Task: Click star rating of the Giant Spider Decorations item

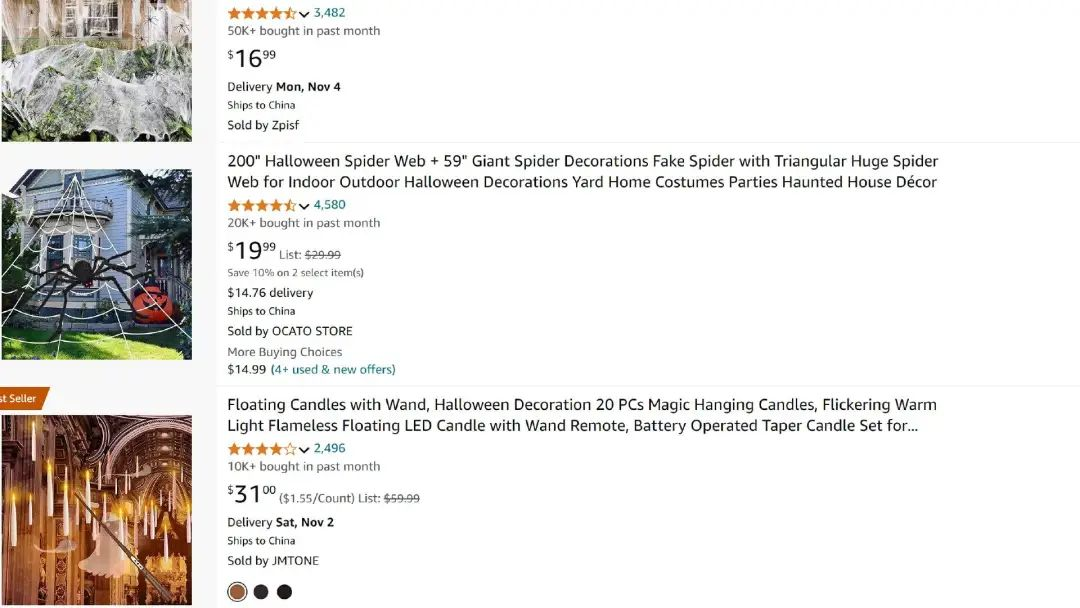Action: [x=261, y=205]
